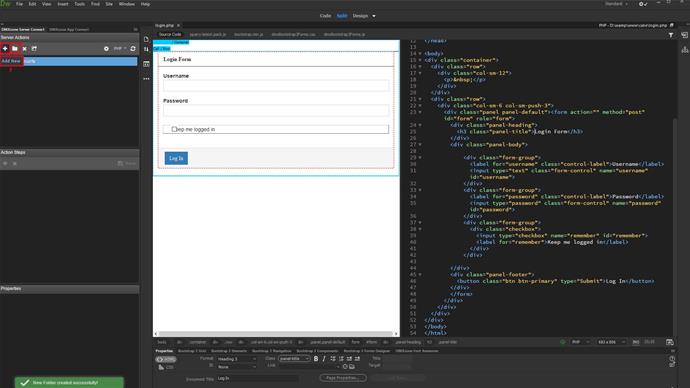
Task: Click the file management arrows icon
Action: pyautogui.click(x=146, y=49)
